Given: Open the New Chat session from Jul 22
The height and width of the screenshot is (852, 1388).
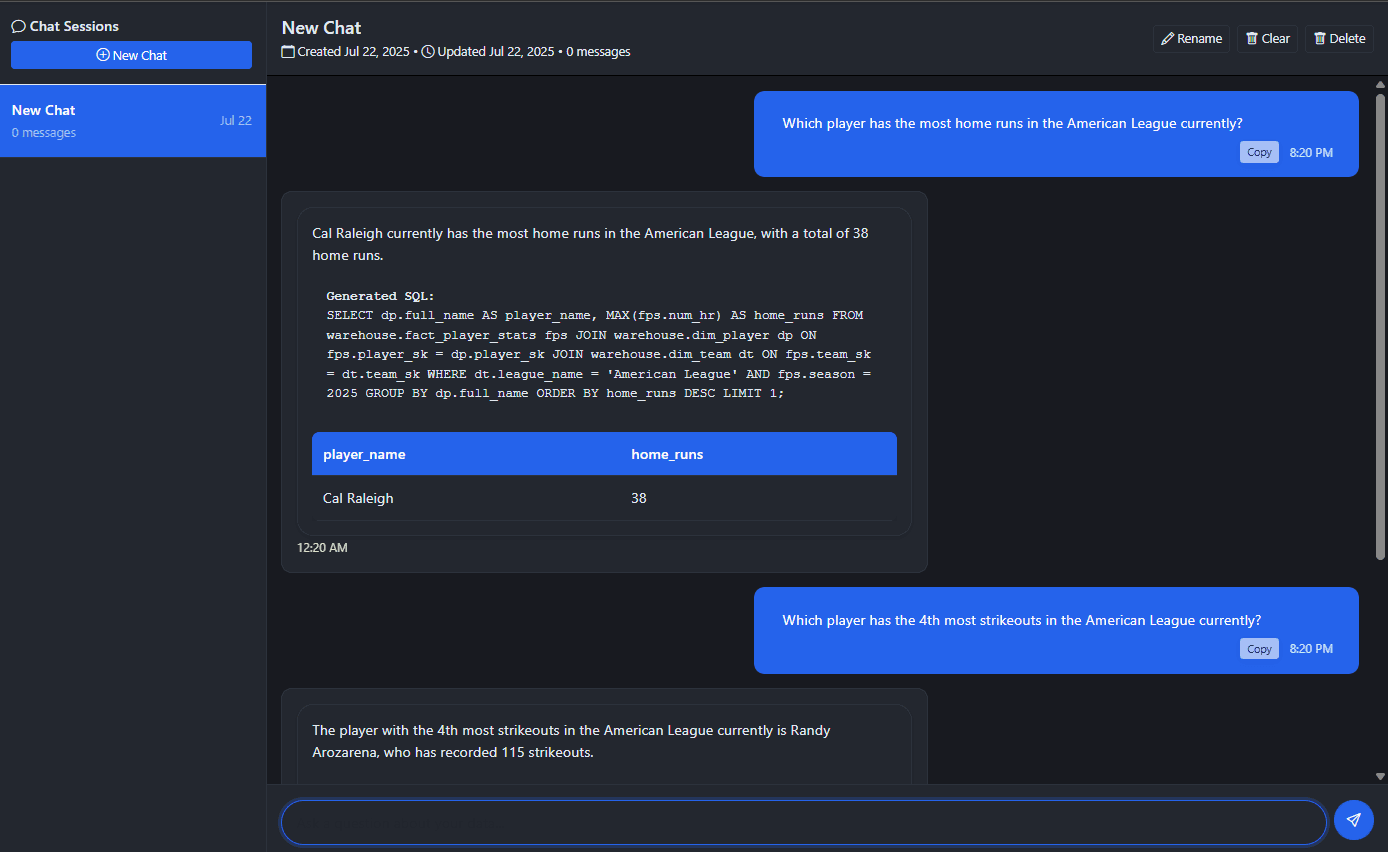Looking at the screenshot, I should (132, 121).
